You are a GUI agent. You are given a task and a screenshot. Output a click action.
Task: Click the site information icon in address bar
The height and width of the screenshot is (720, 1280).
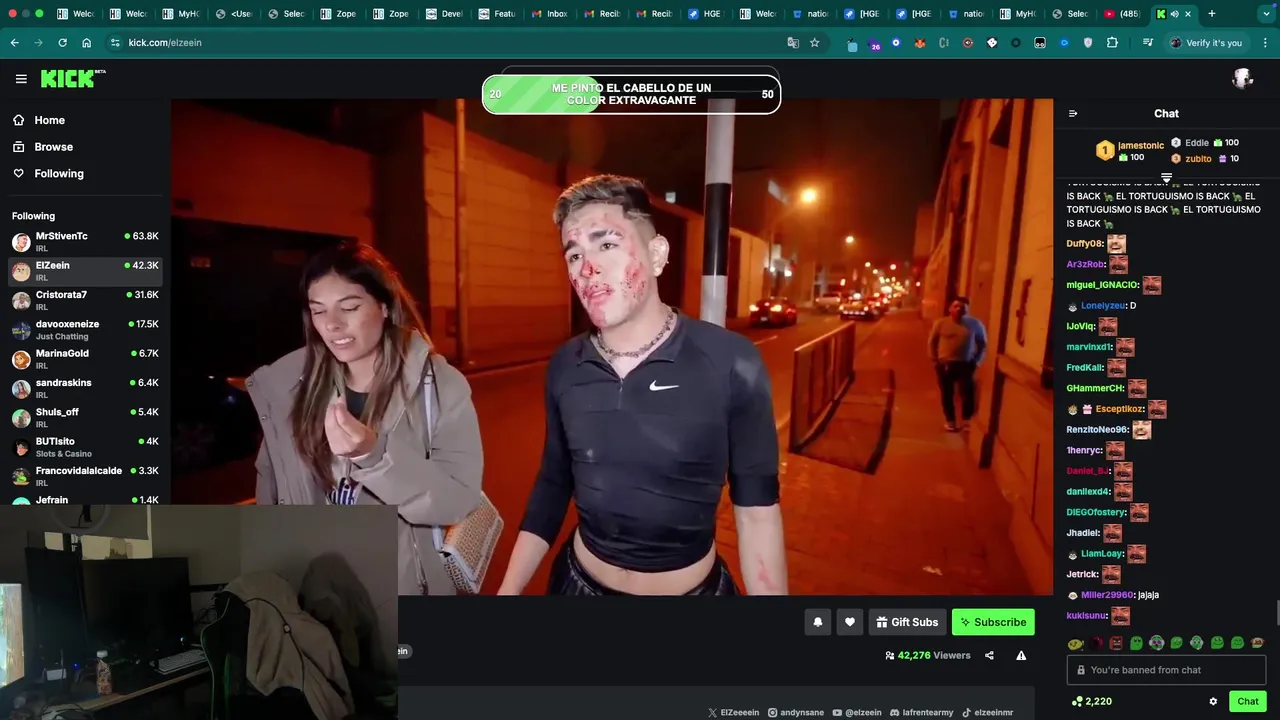click(115, 43)
